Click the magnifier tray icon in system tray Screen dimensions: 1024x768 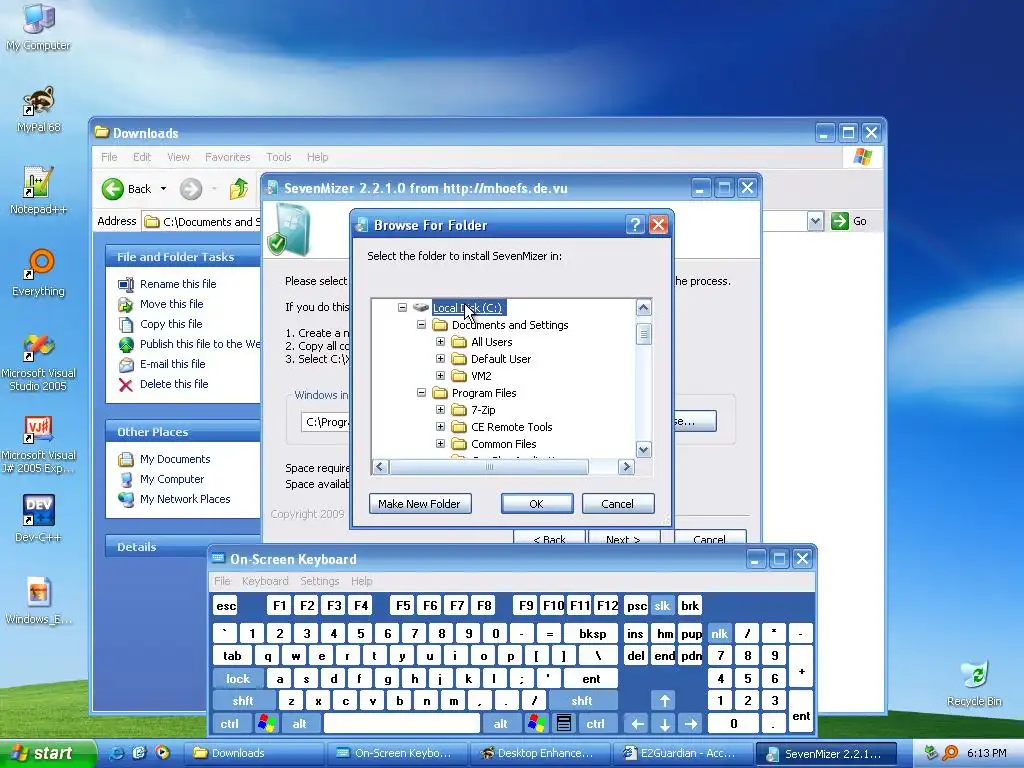click(950, 753)
